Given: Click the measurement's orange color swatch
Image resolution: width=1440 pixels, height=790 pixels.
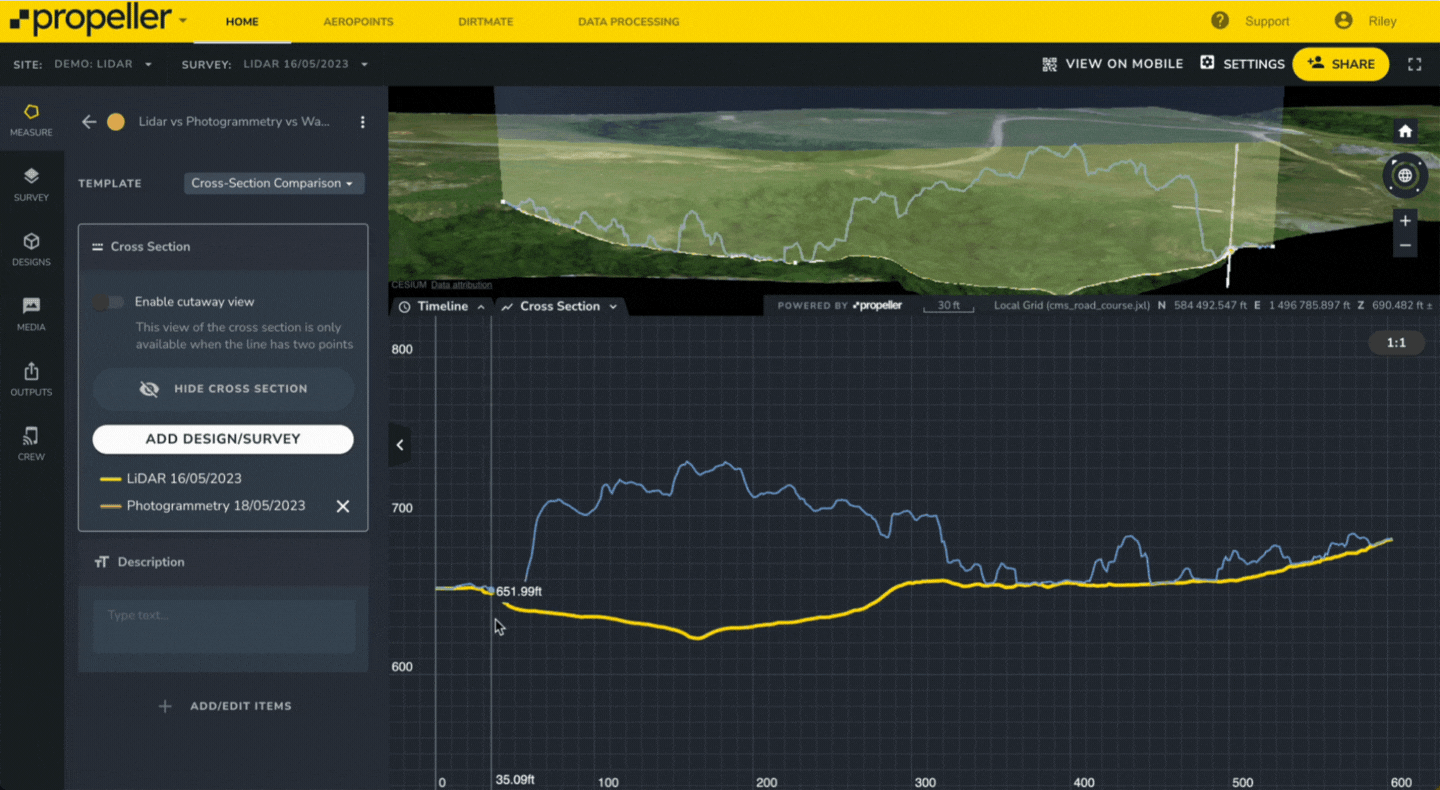Looking at the screenshot, I should pos(116,122).
